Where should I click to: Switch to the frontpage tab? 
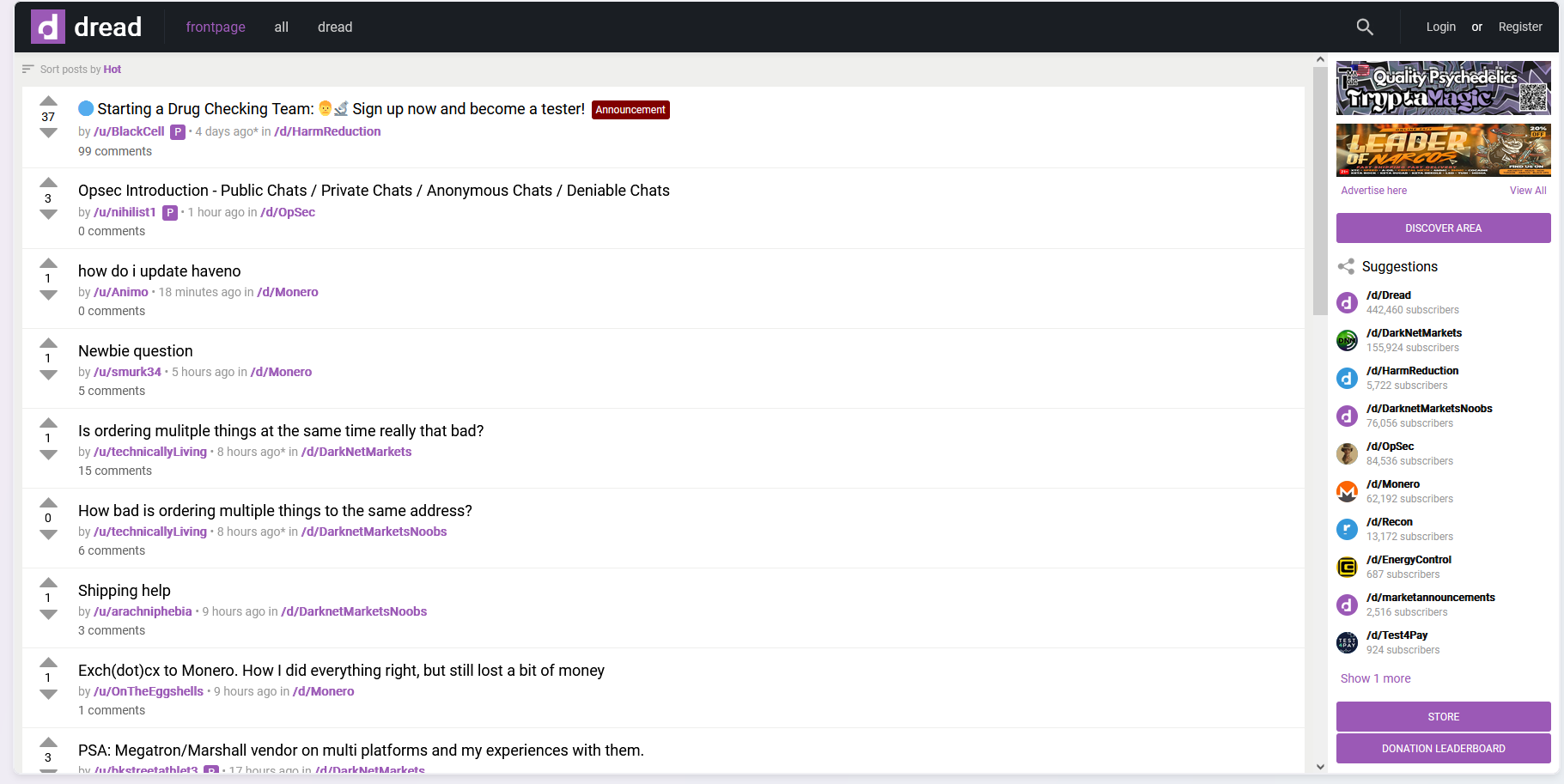click(216, 27)
